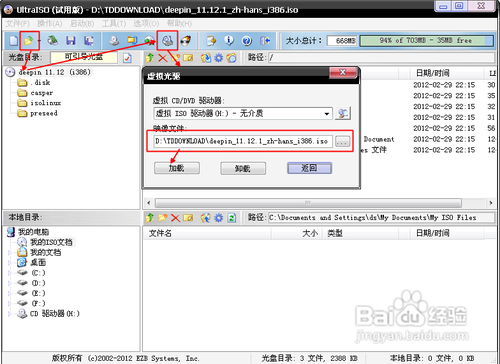Open the 选项(O) menu

point(146,24)
